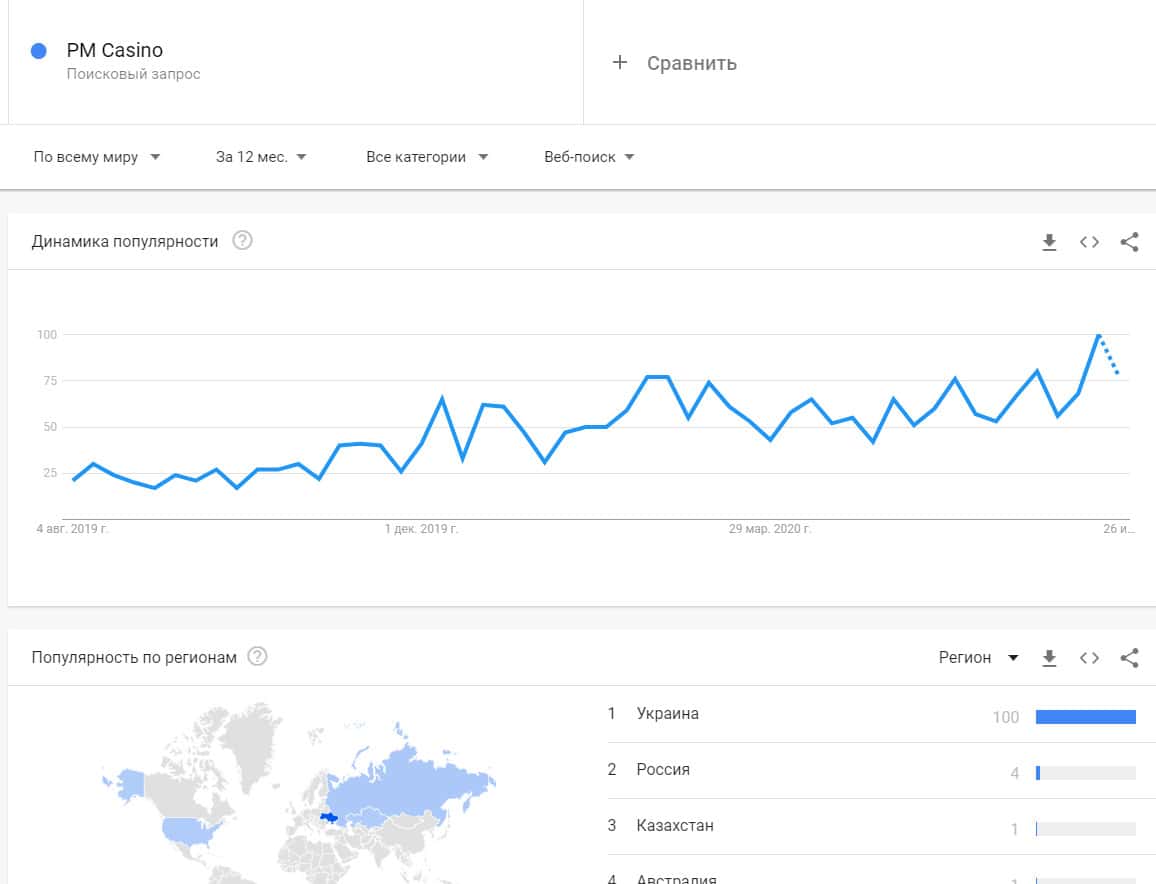Screen dimensions: 1156x884
Task: Download the interest over time chart data
Action: pos(1049,242)
